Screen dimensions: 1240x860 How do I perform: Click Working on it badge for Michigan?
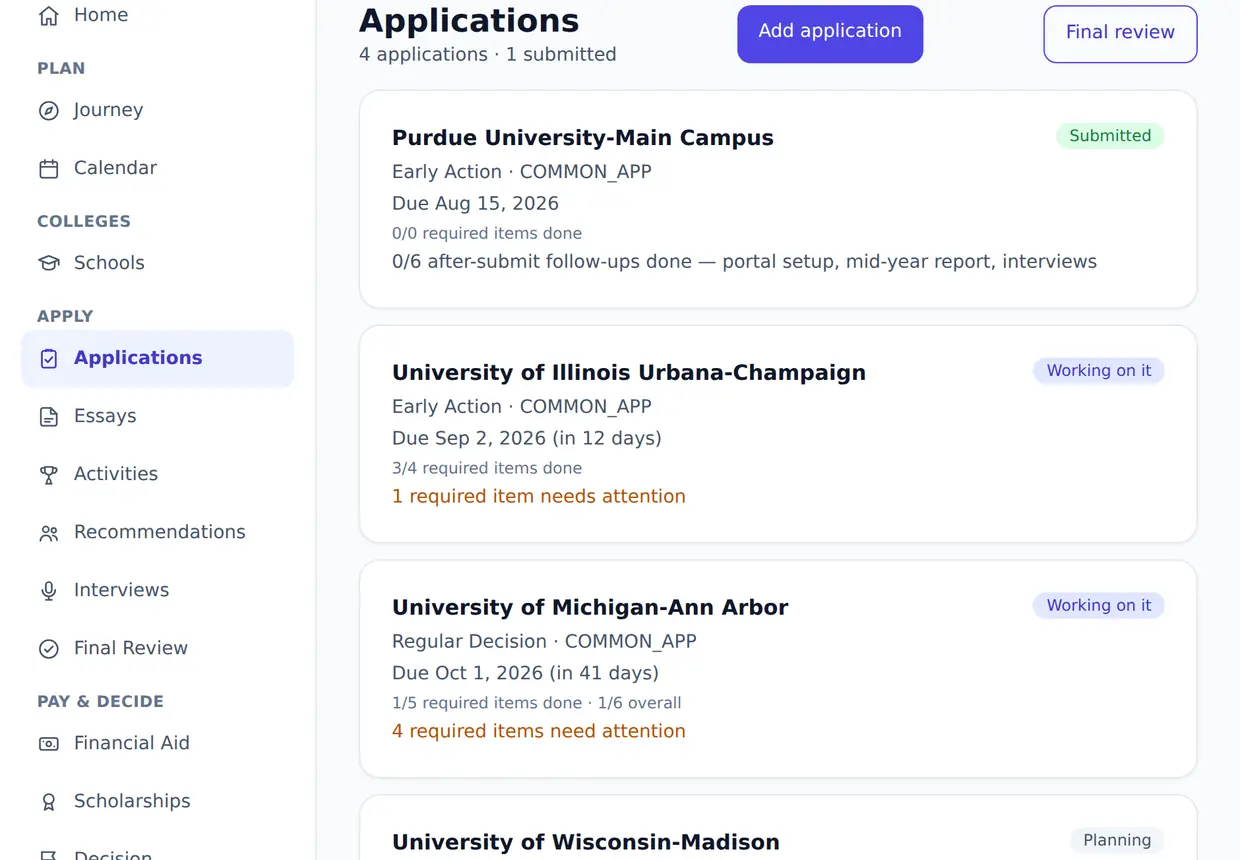[x=1098, y=606]
